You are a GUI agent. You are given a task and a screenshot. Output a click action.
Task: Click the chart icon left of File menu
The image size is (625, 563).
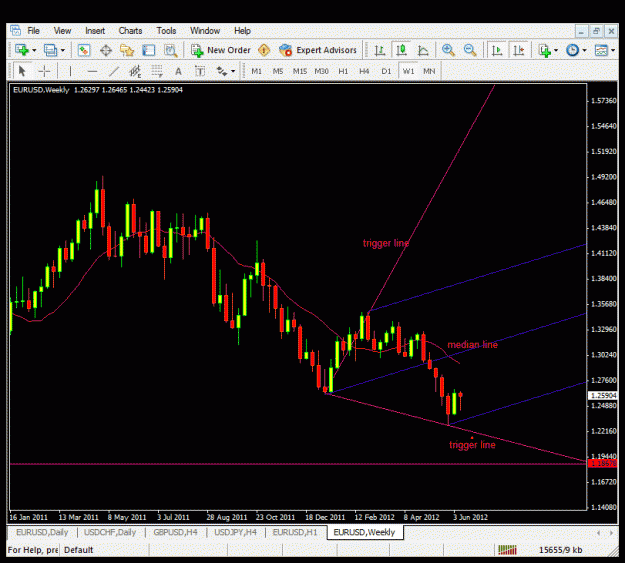pos(15,30)
